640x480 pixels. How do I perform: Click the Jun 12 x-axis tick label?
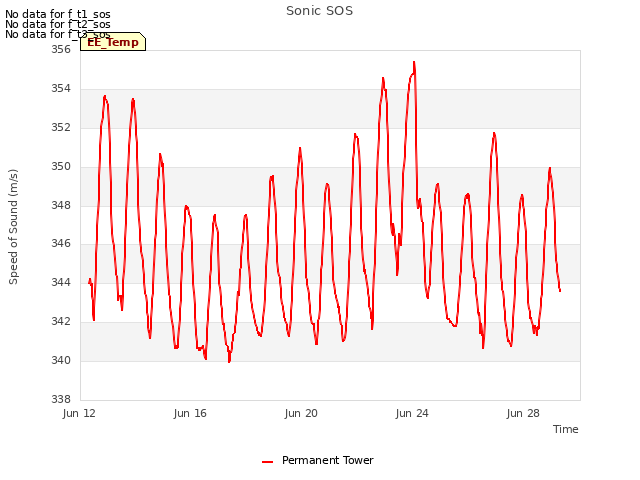pos(79,413)
